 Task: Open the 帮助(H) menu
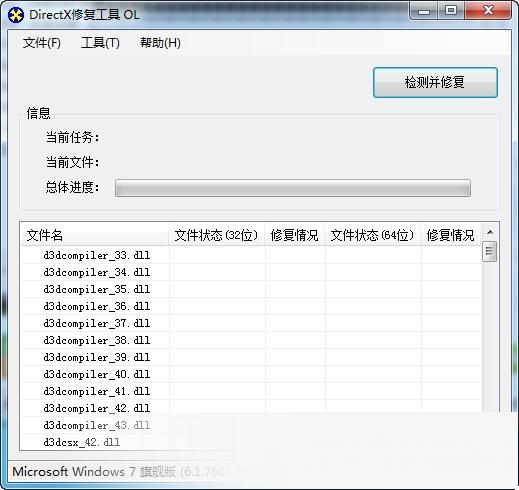tap(160, 43)
